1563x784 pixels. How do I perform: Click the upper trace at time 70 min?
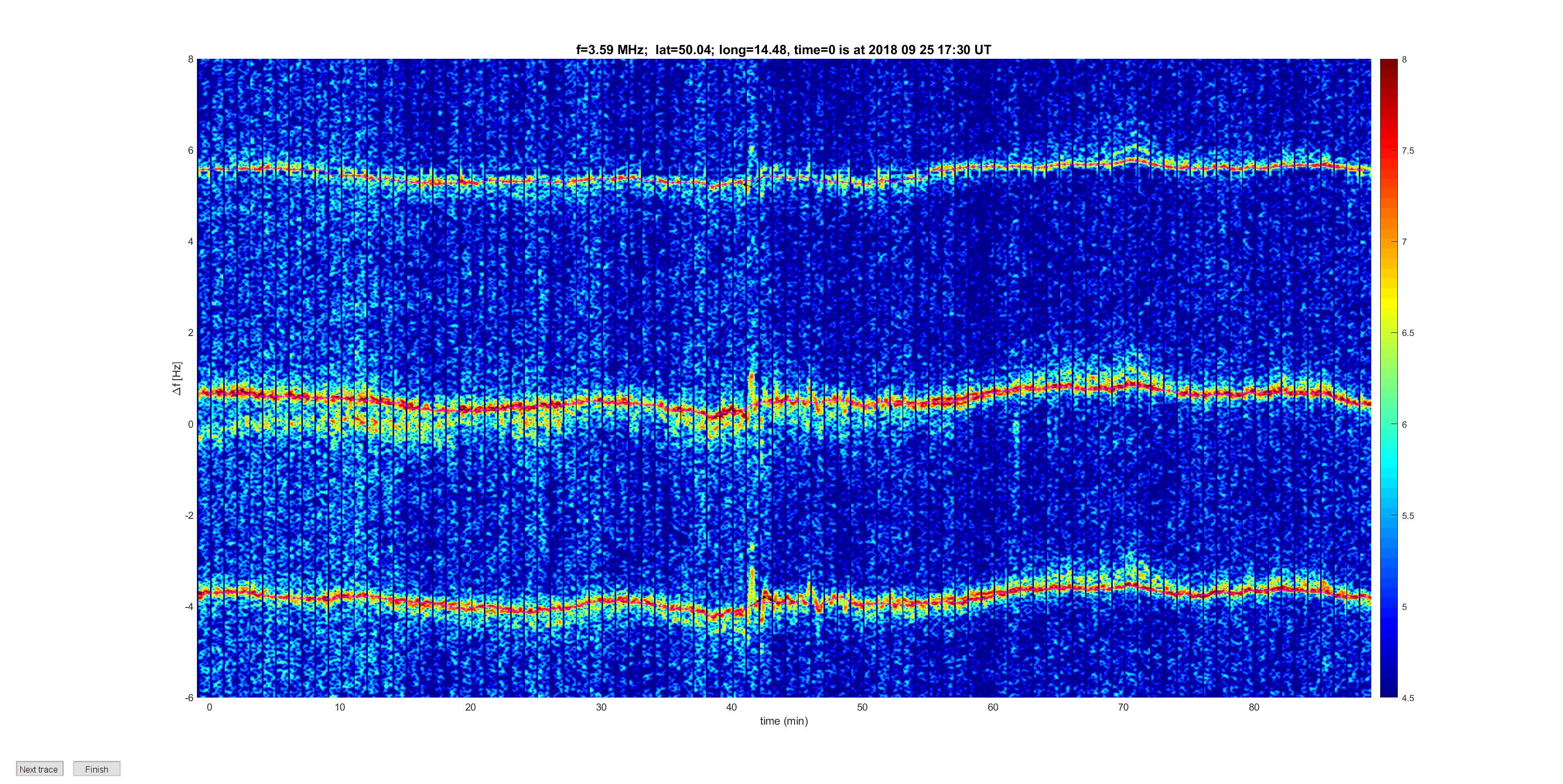tap(1124, 161)
